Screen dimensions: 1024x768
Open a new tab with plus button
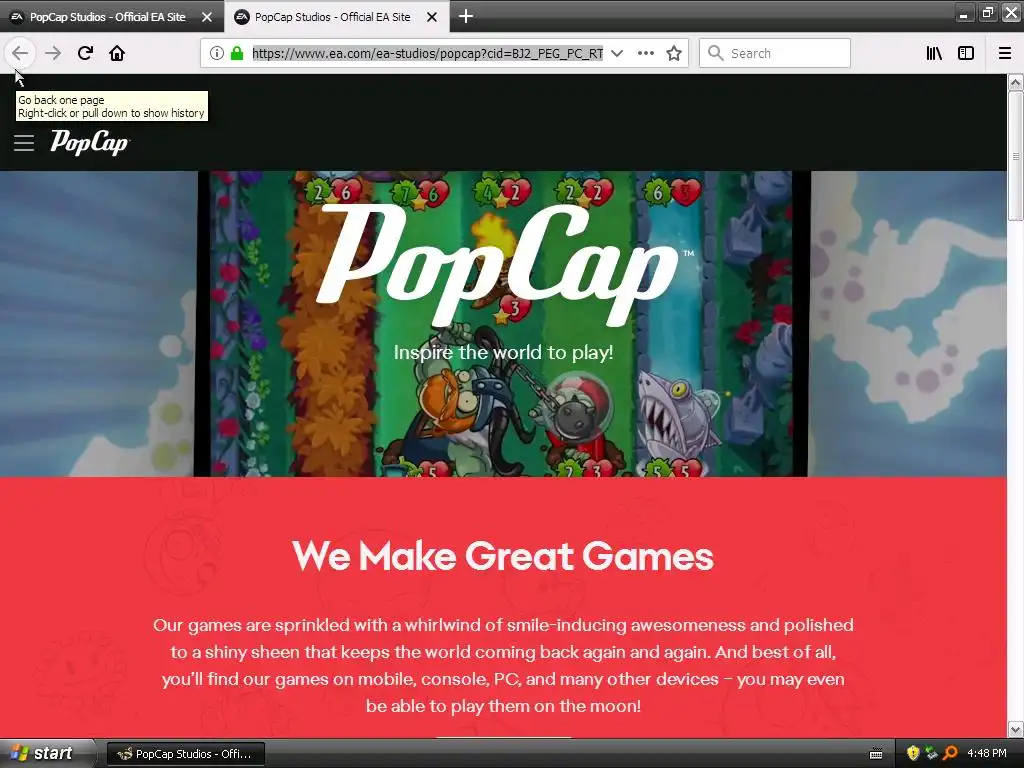click(466, 16)
